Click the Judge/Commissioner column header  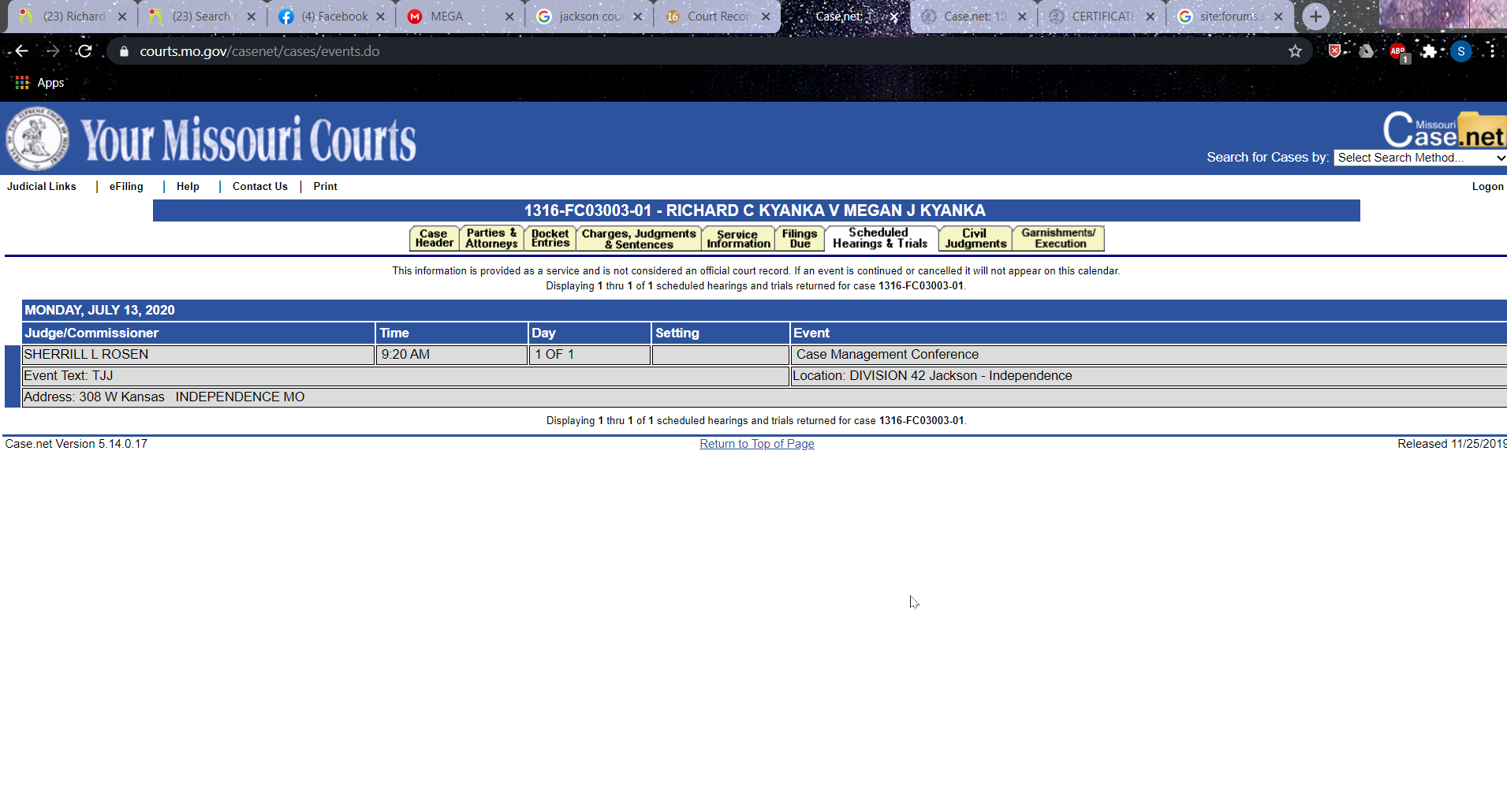tap(198, 333)
